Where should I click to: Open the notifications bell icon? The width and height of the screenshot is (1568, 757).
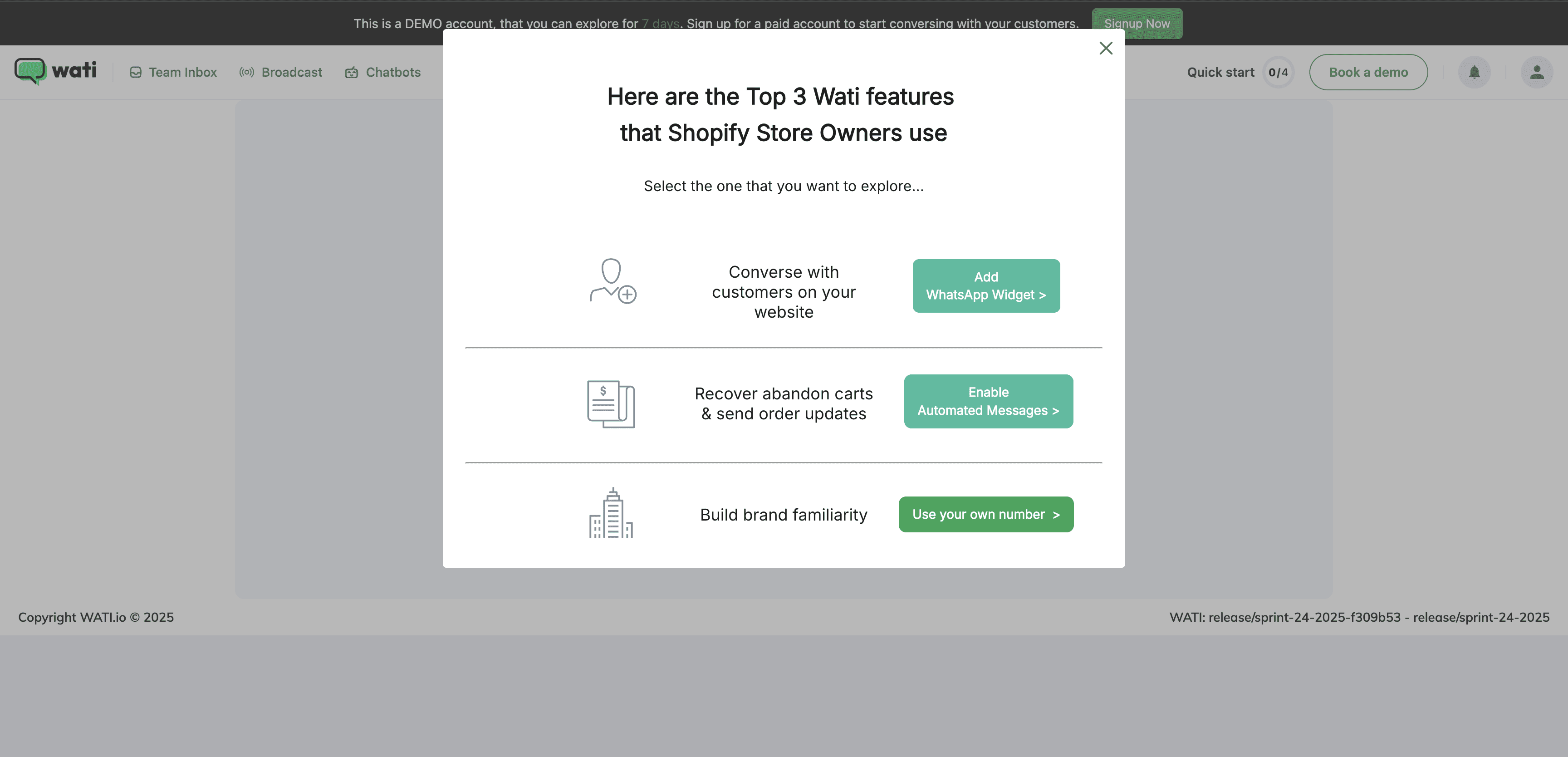1474,73
